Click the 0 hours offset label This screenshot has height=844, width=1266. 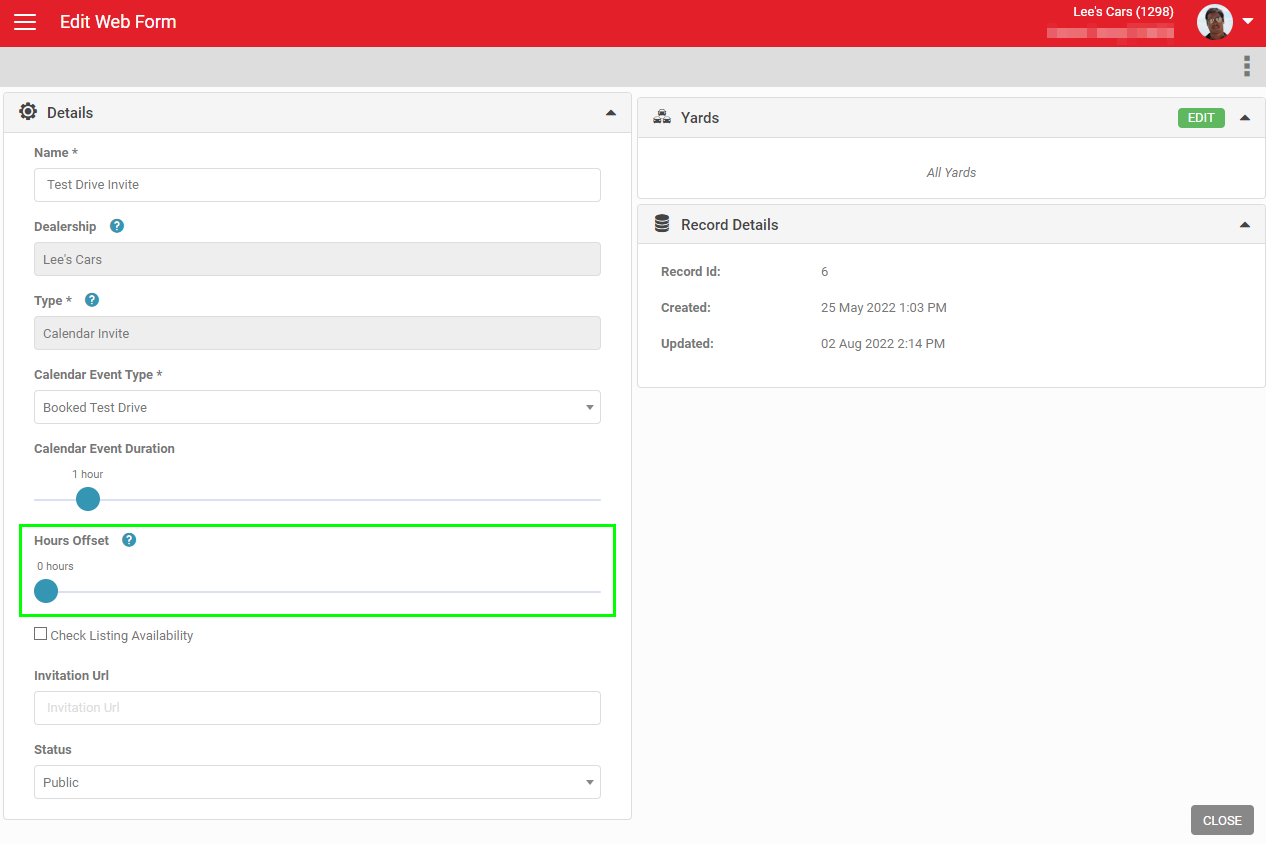coord(55,566)
